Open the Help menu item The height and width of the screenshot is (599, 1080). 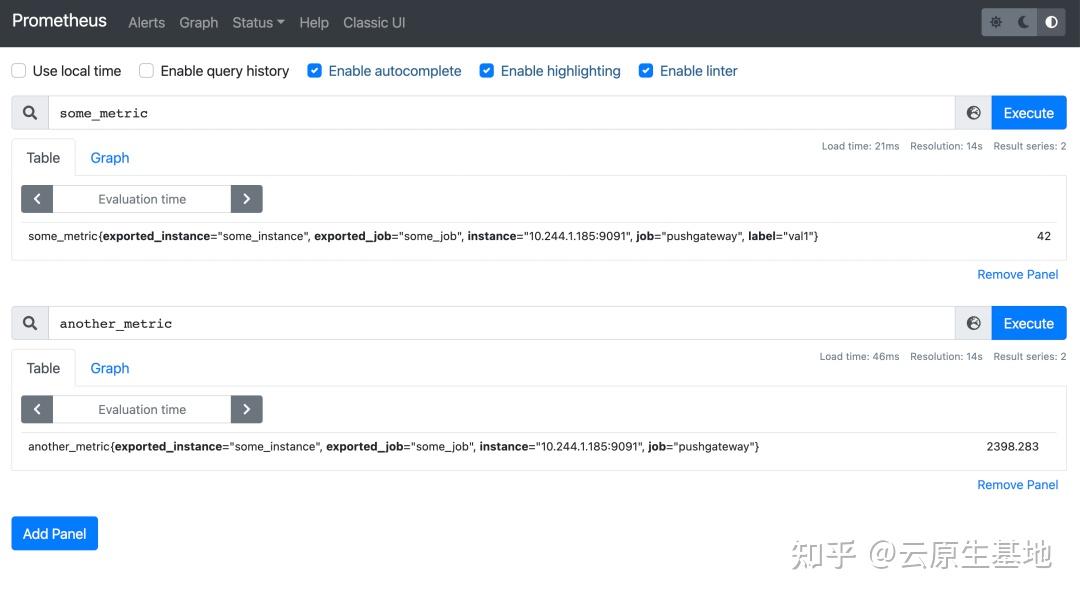pyautogui.click(x=313, y=22)
